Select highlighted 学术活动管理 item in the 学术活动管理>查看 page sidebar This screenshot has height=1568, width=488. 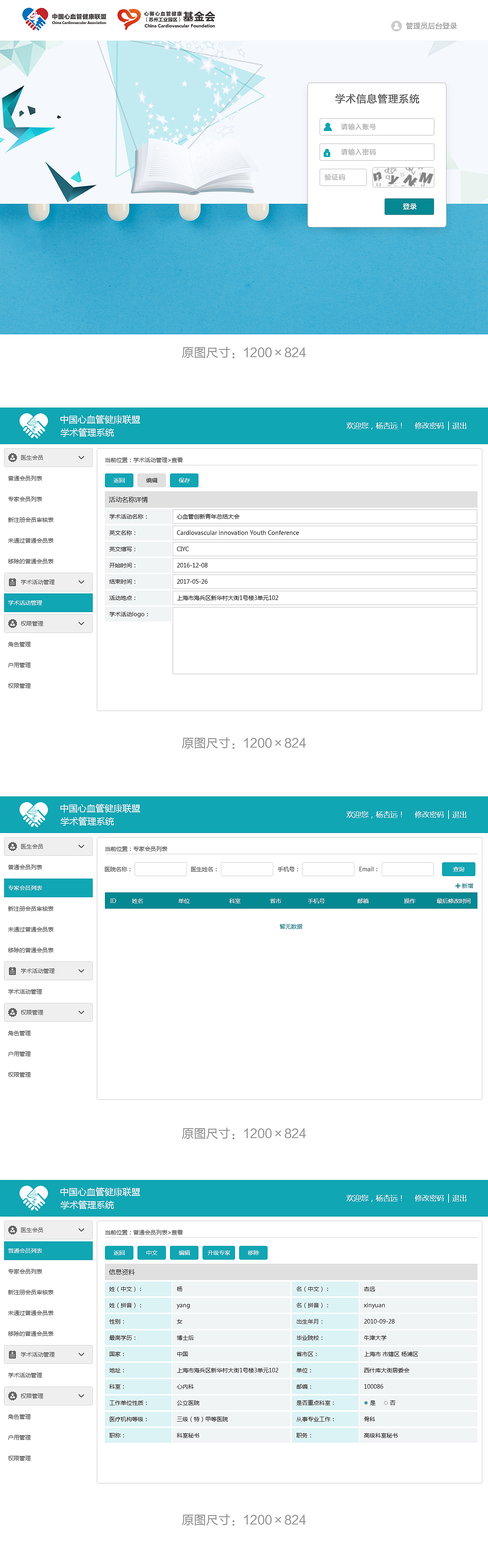[x=48, y=603]
